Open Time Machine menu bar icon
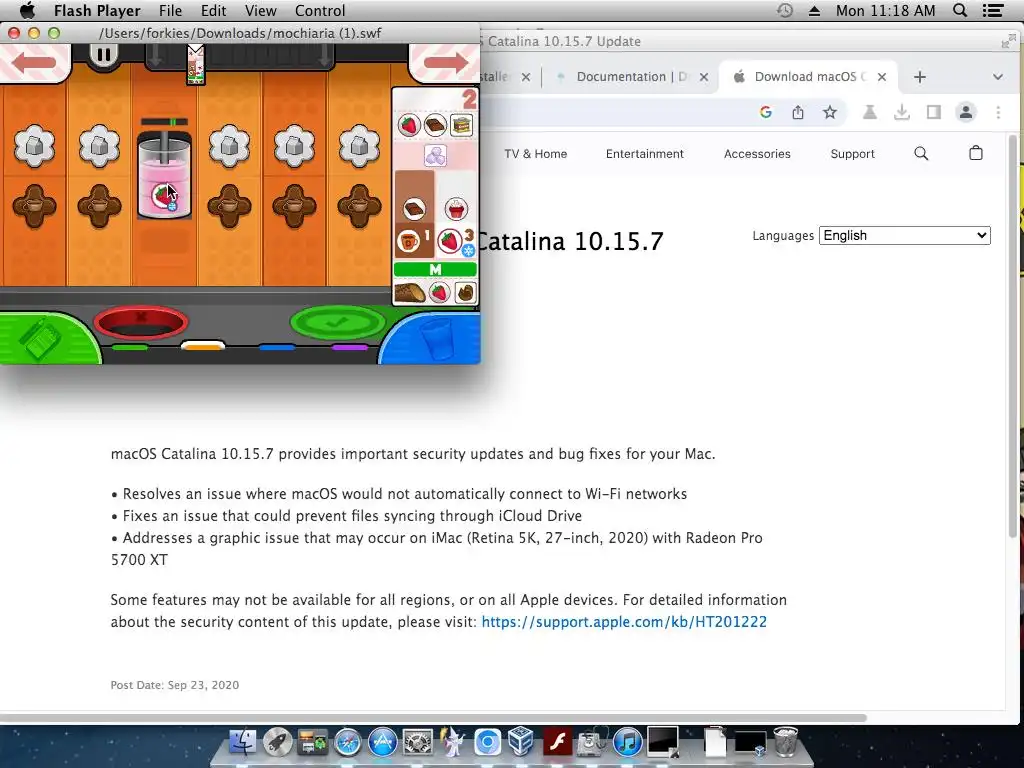The width and height of the screenshot is (1024, 768). click(785, 10)
